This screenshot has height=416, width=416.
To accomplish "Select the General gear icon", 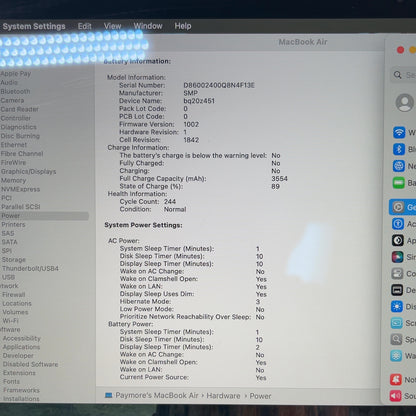I will [x=398, y=207].
